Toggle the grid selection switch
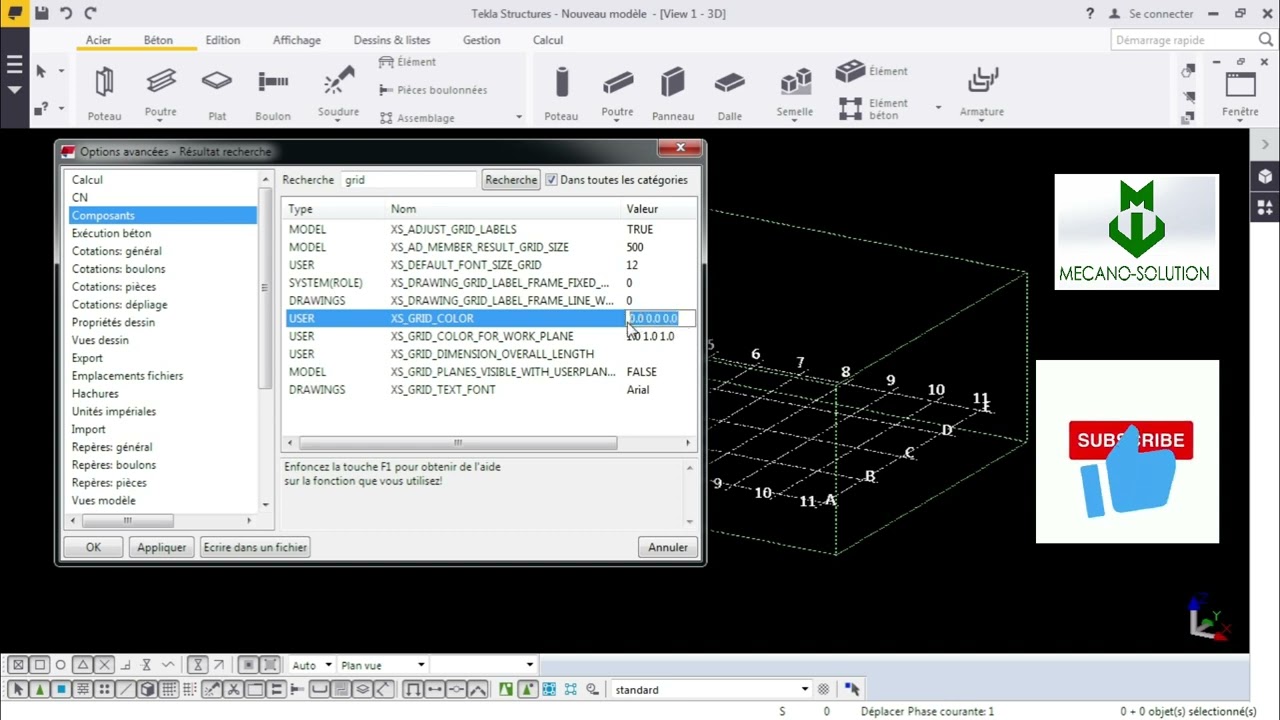The width and height of the screenshot is (1280, 720). 169,689
